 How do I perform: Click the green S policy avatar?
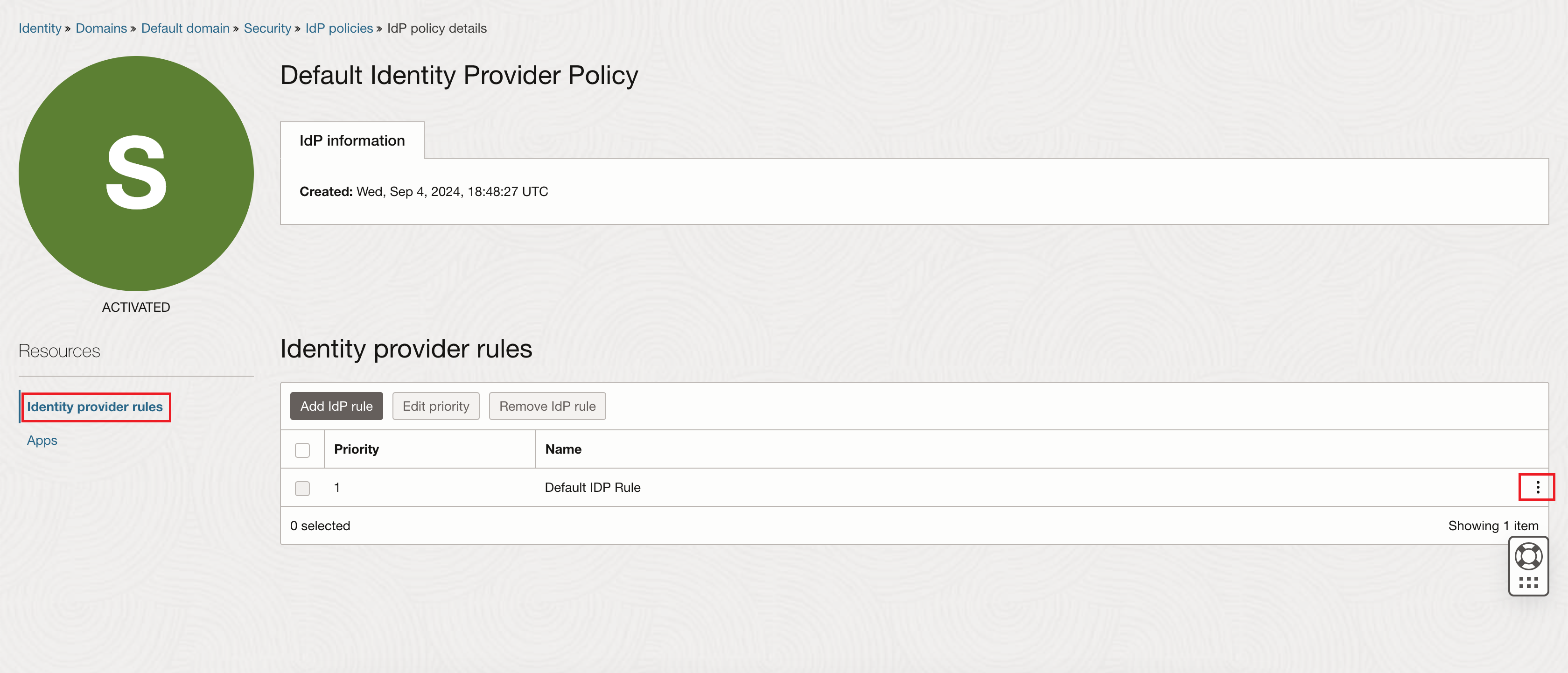pos(135,172)
